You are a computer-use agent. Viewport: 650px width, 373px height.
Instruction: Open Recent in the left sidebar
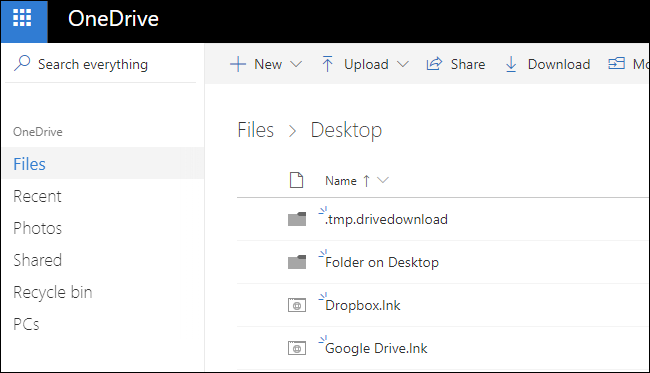37,196
